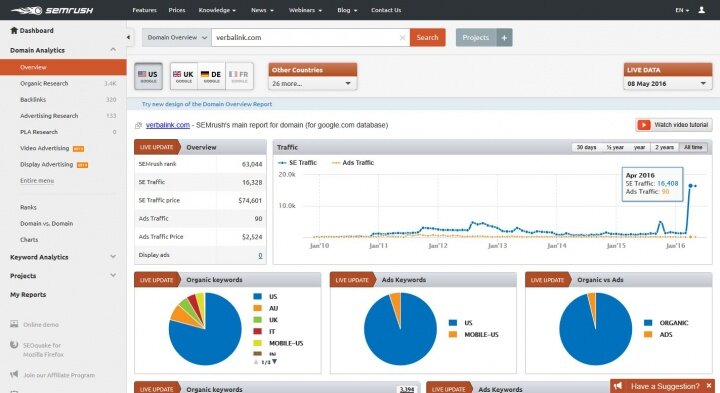This screenshot has height=393, width=720.
Task: Open the Domain Overview report type dropdown
Action: click(x=177, y=38)
